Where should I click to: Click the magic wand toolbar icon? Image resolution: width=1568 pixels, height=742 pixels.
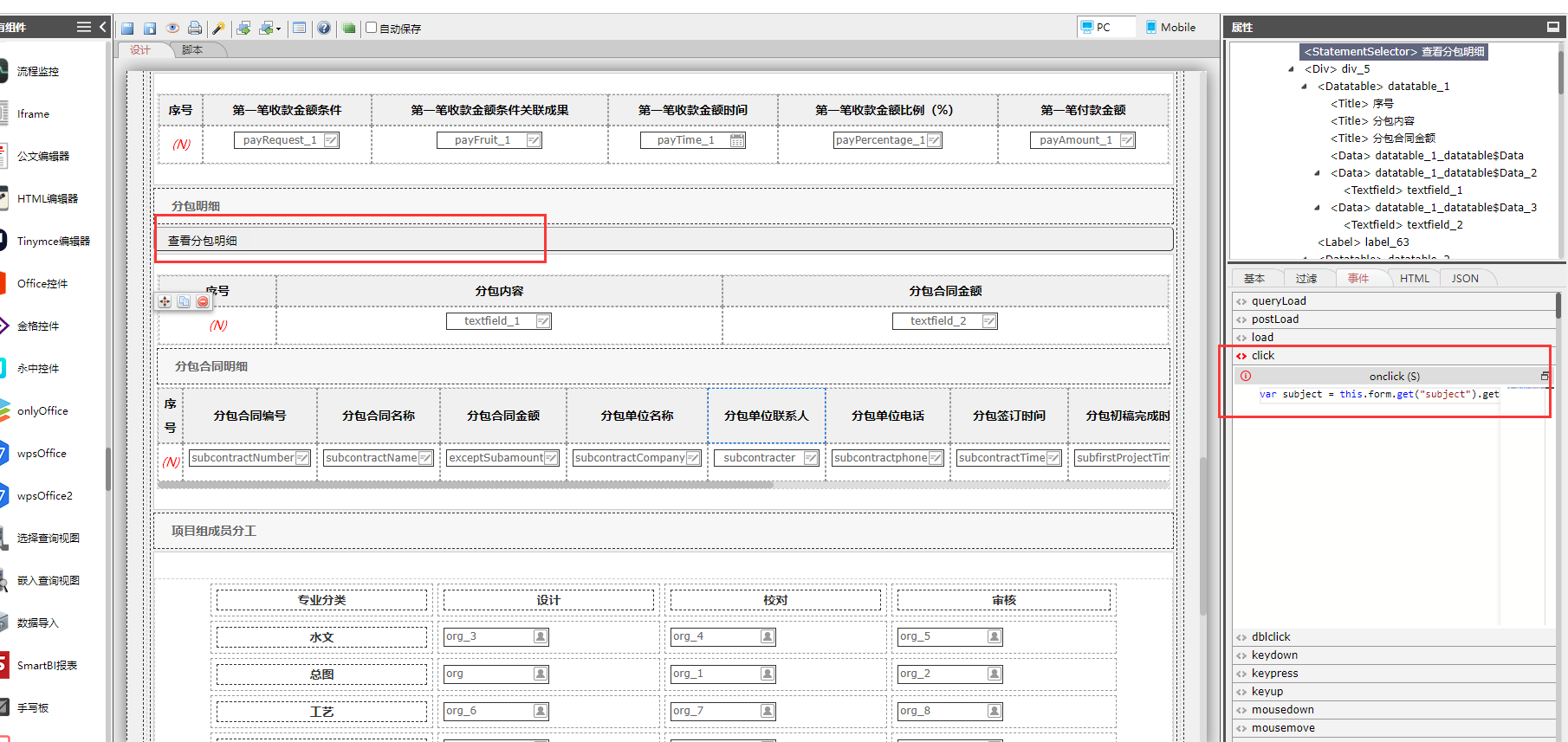click(218, 28)
